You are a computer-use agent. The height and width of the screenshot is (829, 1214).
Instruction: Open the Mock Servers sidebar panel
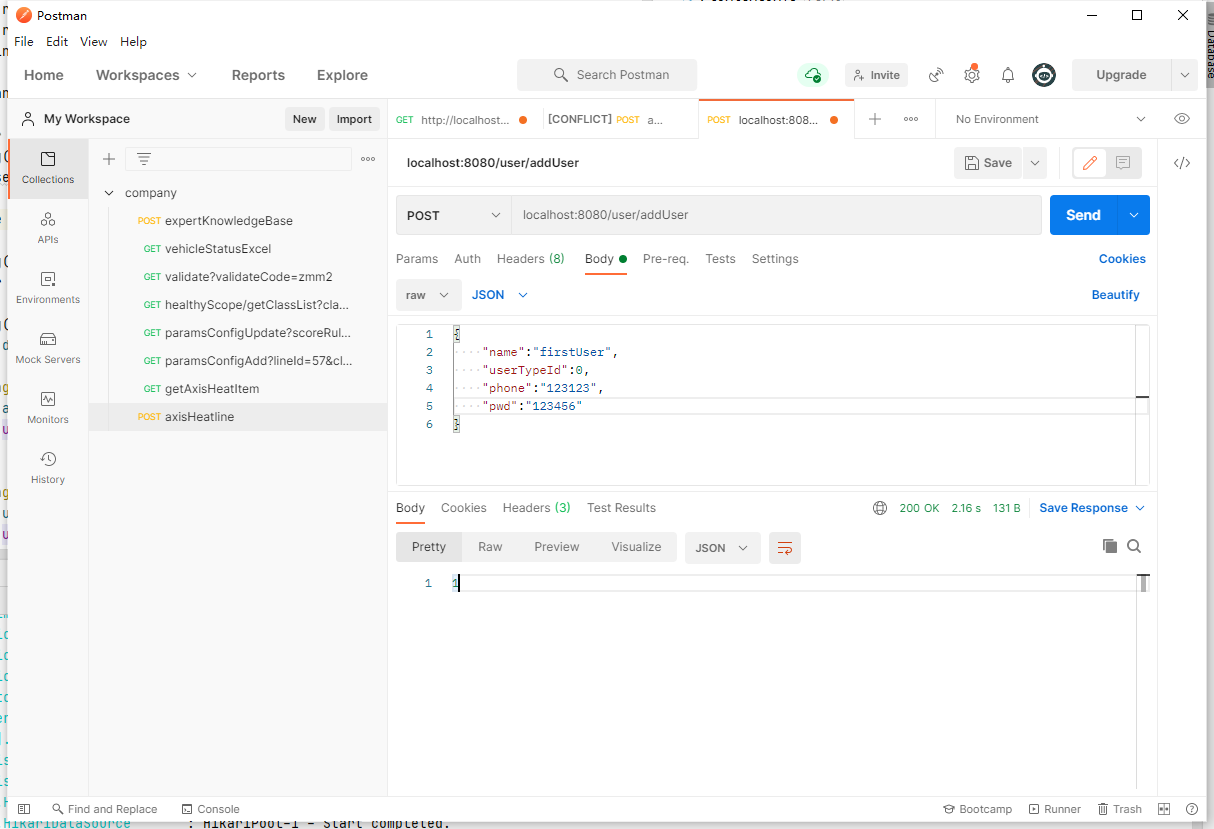[48, 348]
